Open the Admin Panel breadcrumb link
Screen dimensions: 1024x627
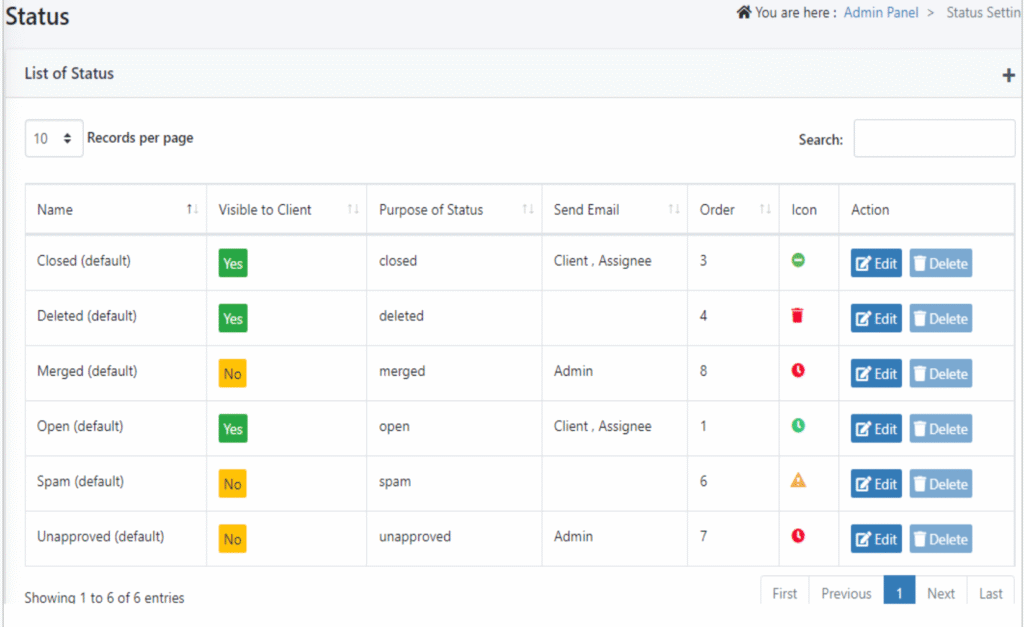[881, 13]
